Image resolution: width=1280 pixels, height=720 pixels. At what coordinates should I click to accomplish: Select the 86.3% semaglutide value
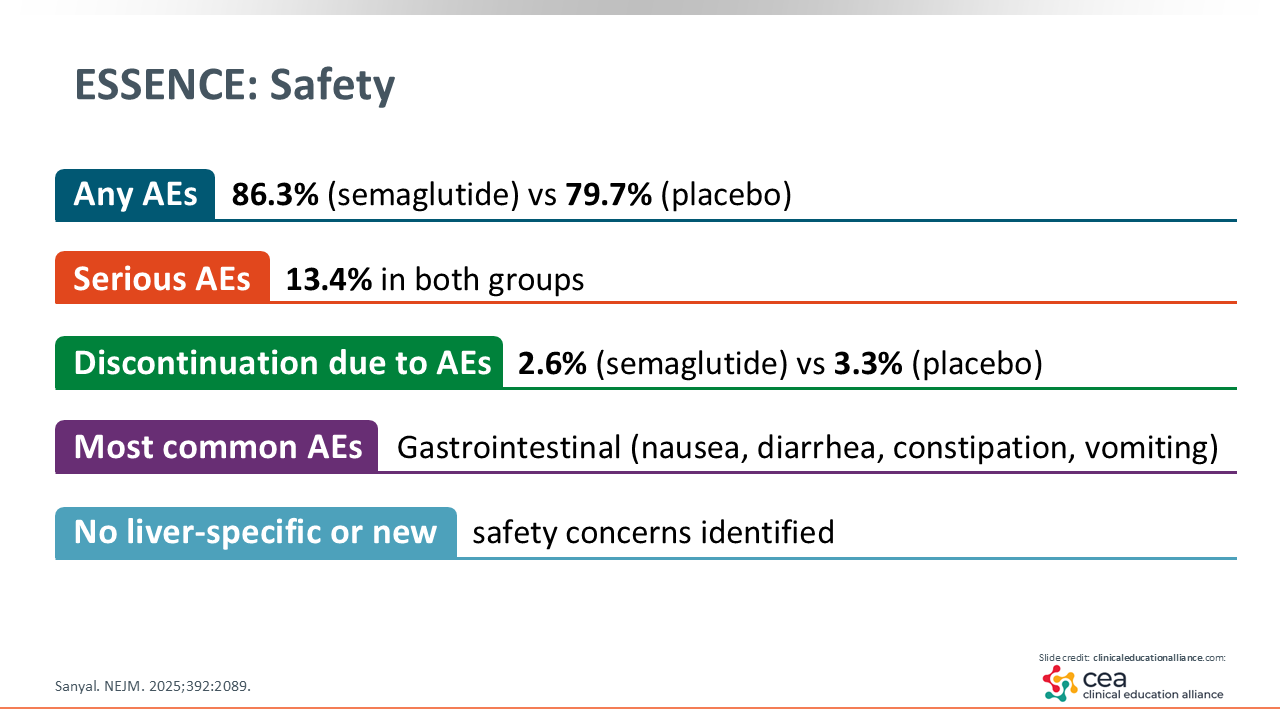tap(275, 195)
